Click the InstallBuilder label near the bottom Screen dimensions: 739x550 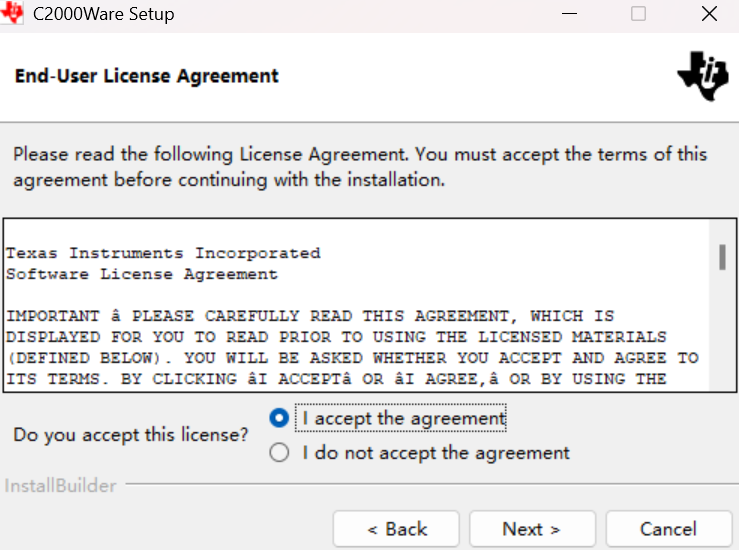pyautogui.click(x=60, y=485)
